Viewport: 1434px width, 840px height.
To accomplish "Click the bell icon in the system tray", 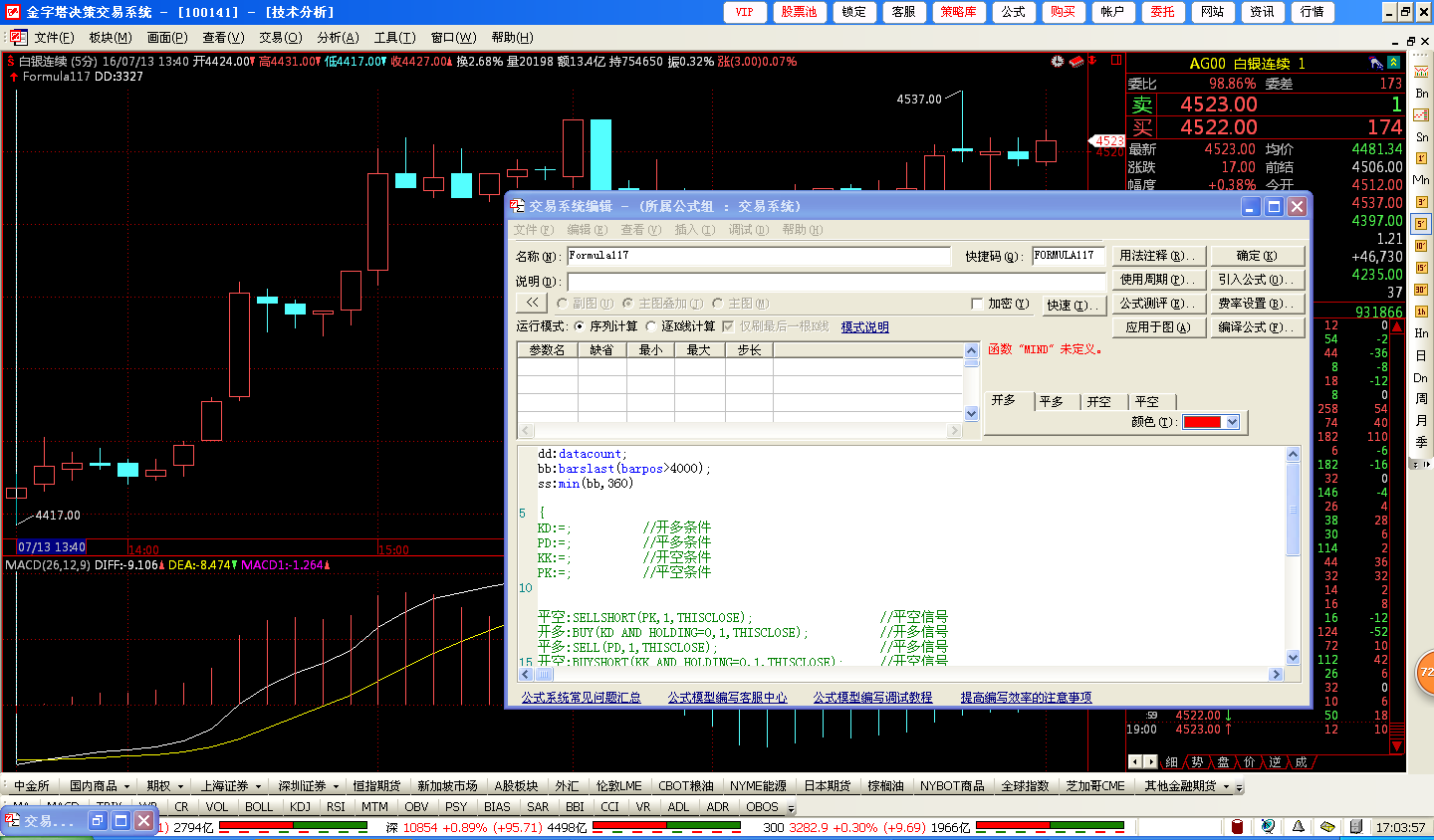I will coord(1298,827).
